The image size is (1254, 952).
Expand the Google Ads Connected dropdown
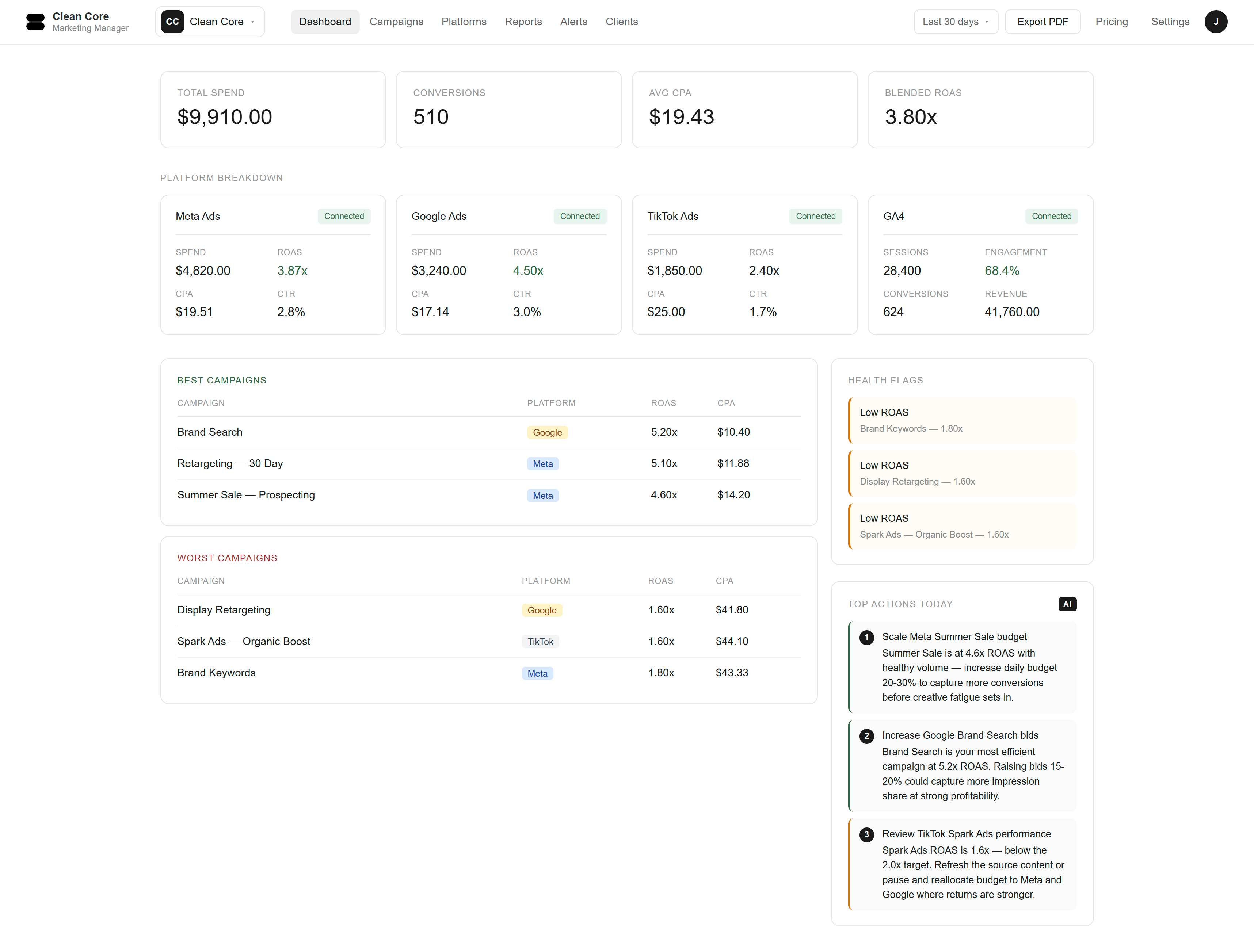click(x=580, y=216)
